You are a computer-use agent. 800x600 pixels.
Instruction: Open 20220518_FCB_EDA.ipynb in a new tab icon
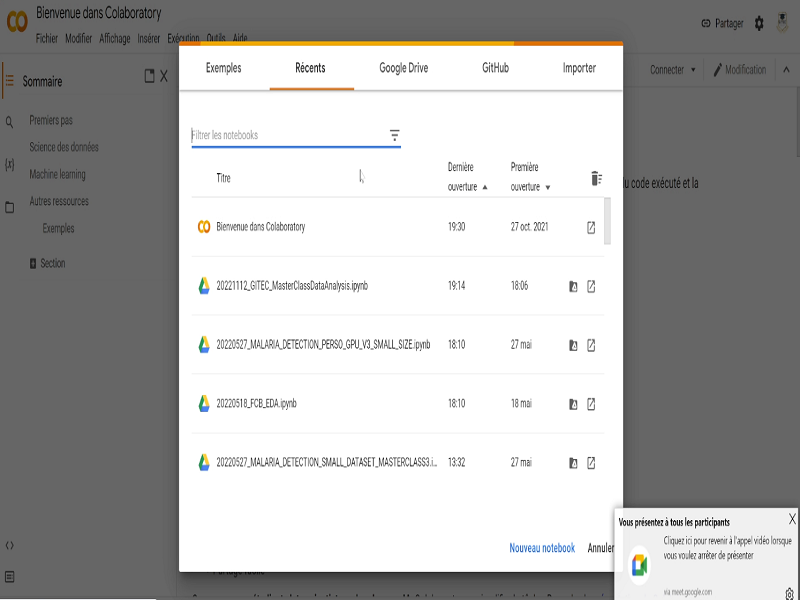(x=591, y=404)
